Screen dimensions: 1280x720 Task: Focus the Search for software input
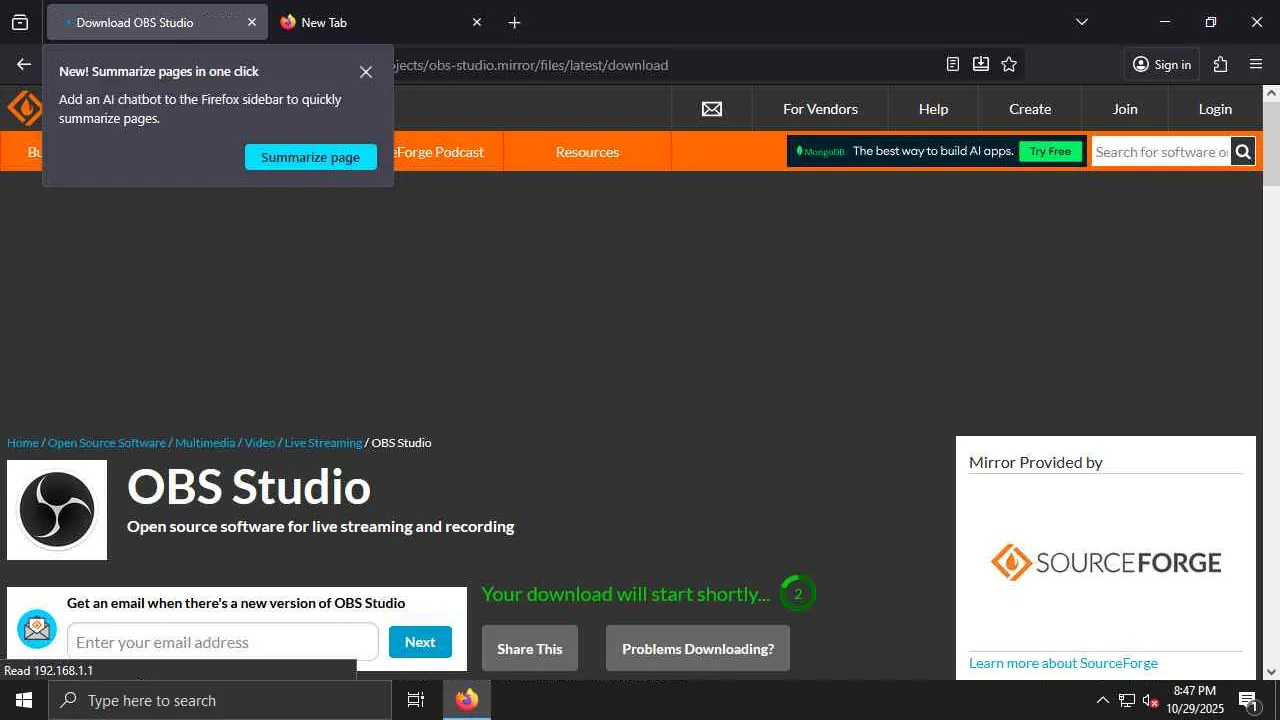point(1161,152)
